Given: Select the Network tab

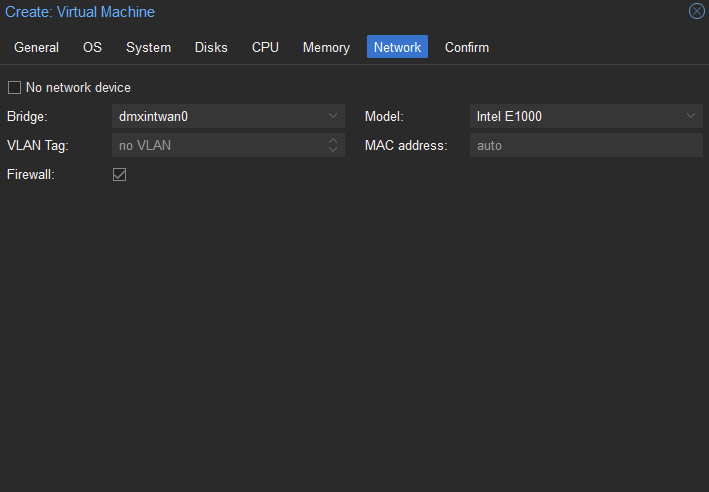Looking at the screenshot, I should click(x=397, y=47).
